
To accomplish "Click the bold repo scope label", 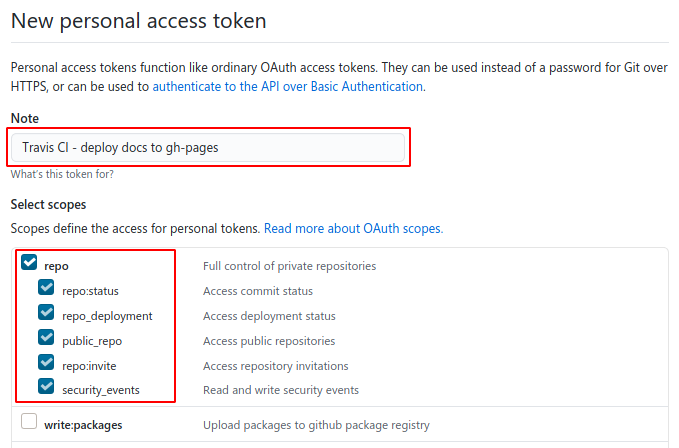I will pyautogui.click(x=57, y=266).
